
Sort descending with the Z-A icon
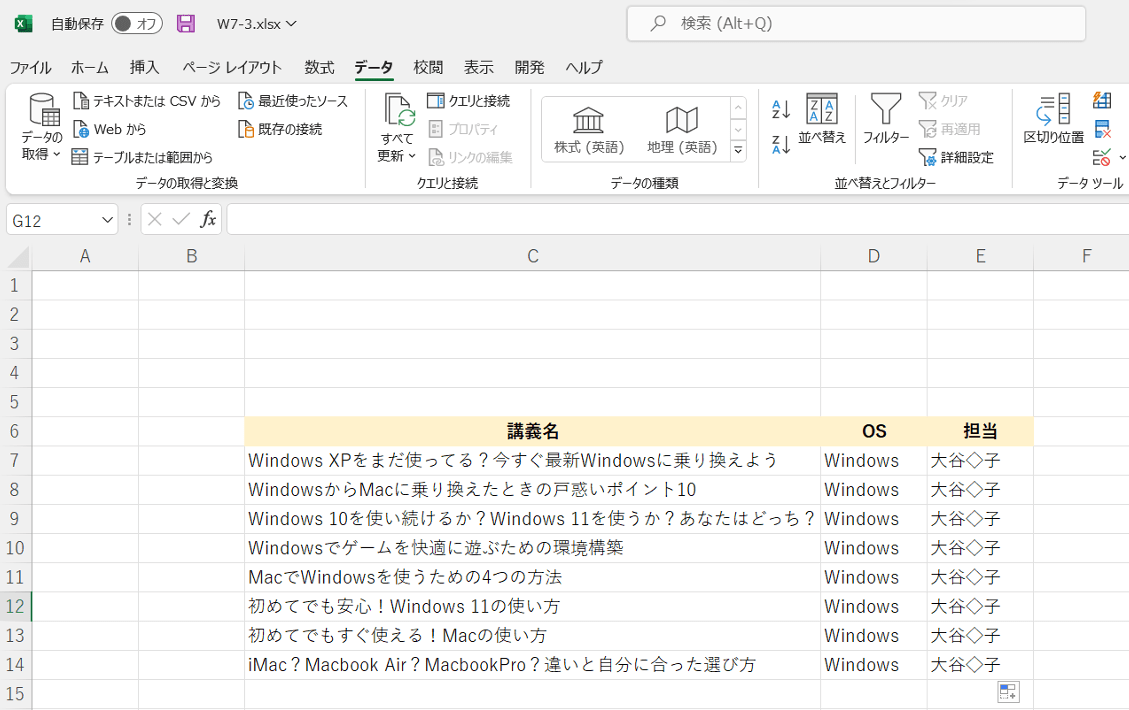781,145
